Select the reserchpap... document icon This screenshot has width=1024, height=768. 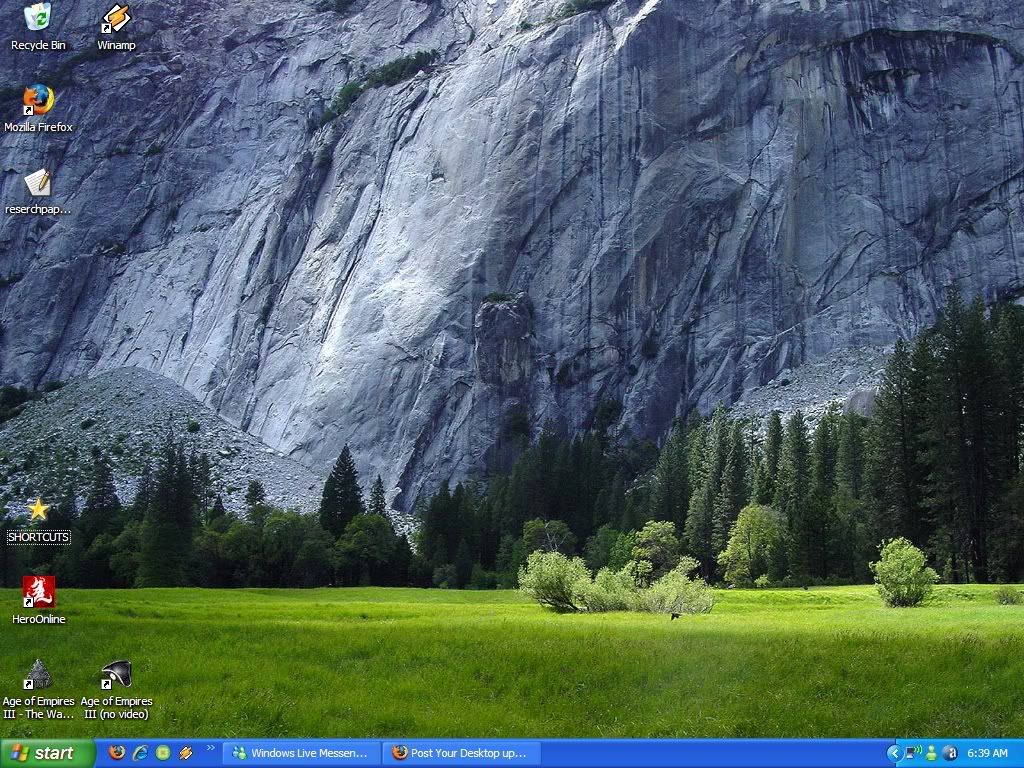click(x=38, y=191)
